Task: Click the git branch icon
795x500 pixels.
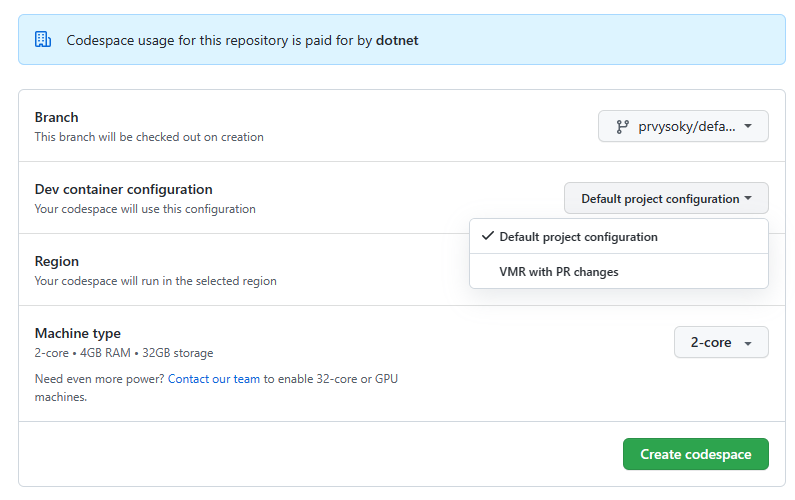Action: (x=622, y=127)
